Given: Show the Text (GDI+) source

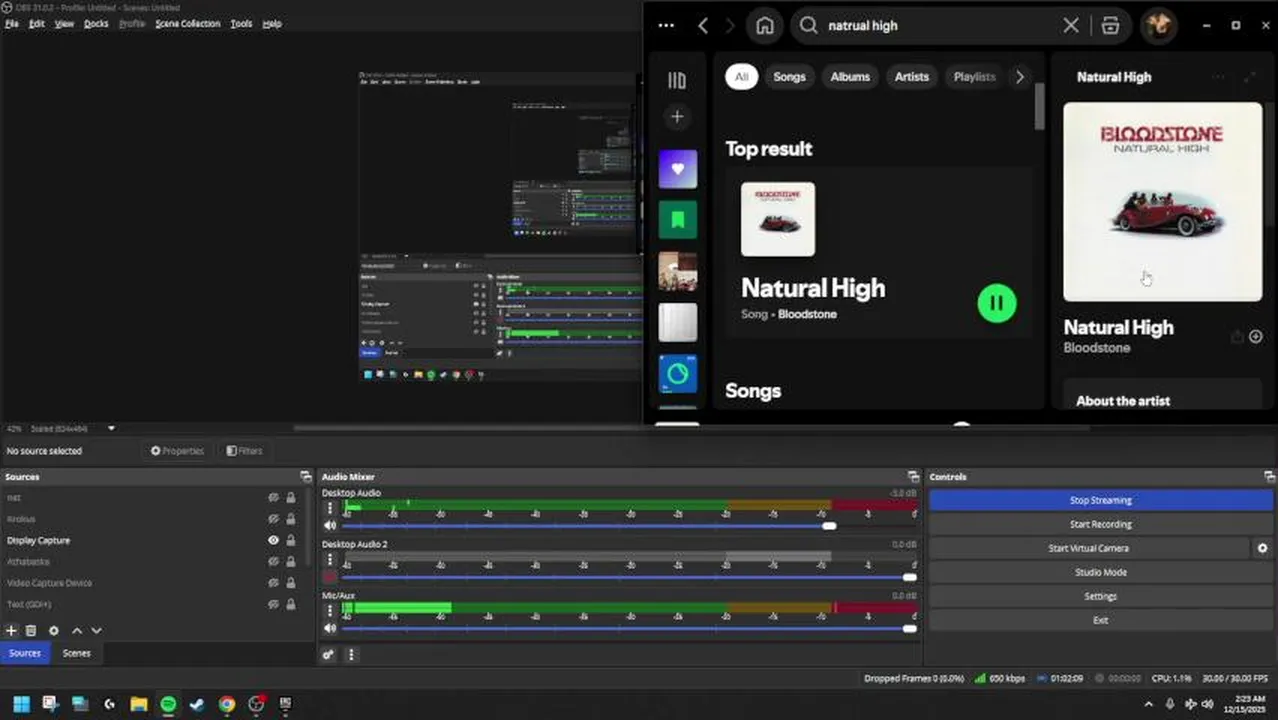Looking at the screenshot, I should coord(273,605).
